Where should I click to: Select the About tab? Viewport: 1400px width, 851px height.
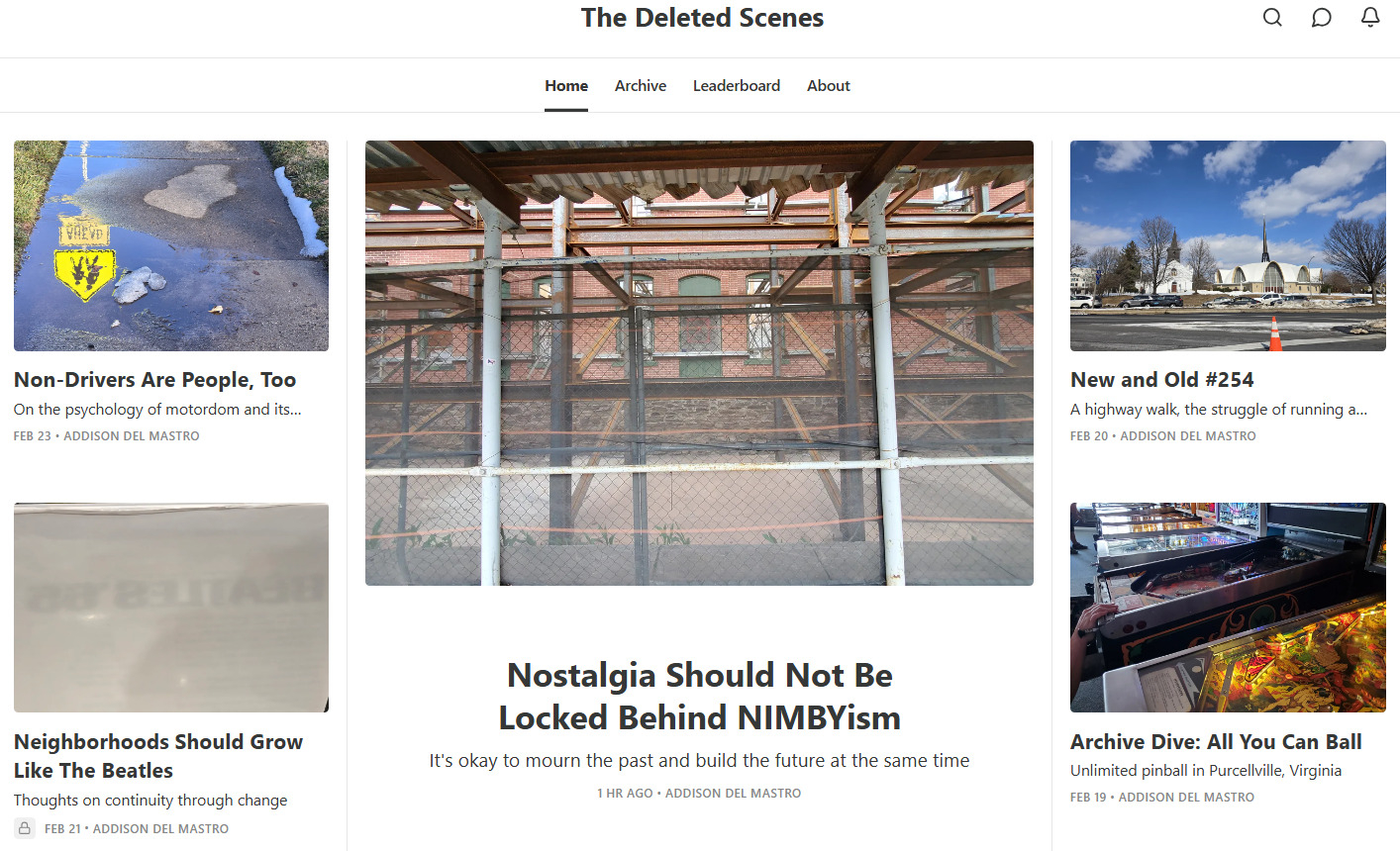[828, 86]
